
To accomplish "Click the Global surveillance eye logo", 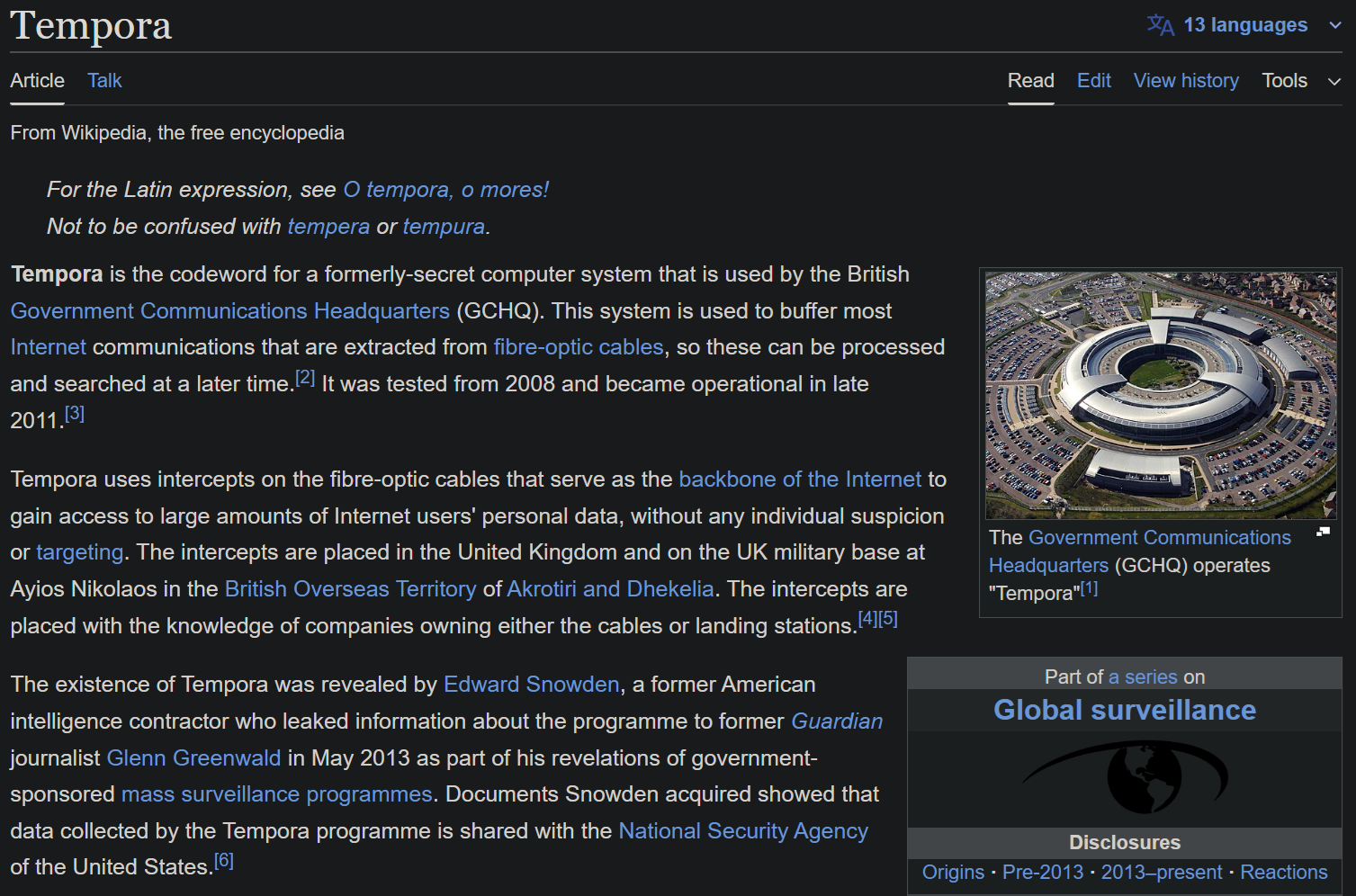I will point(1125,776).
